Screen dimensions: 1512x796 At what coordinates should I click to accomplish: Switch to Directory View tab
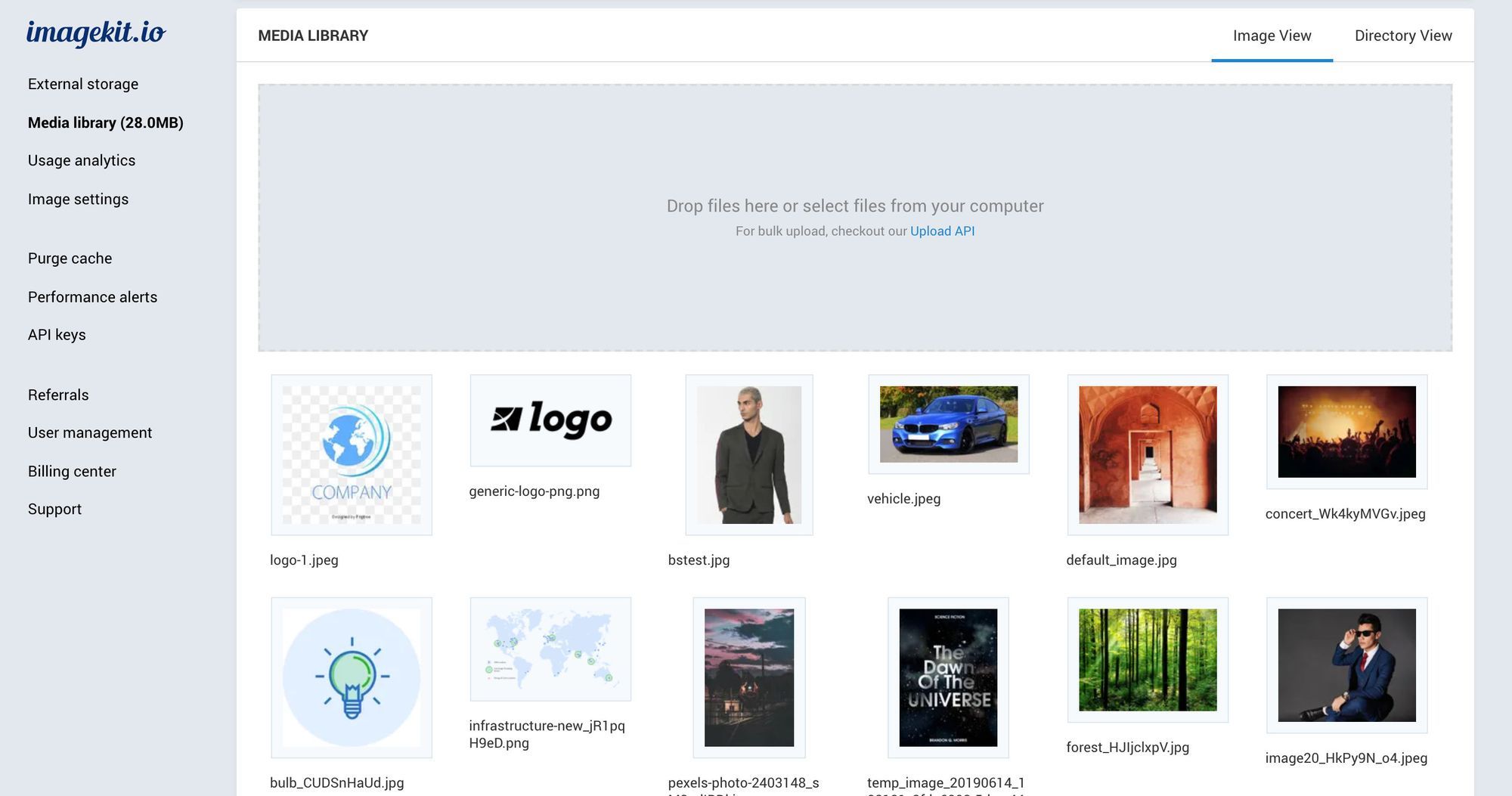(1403, 36)
